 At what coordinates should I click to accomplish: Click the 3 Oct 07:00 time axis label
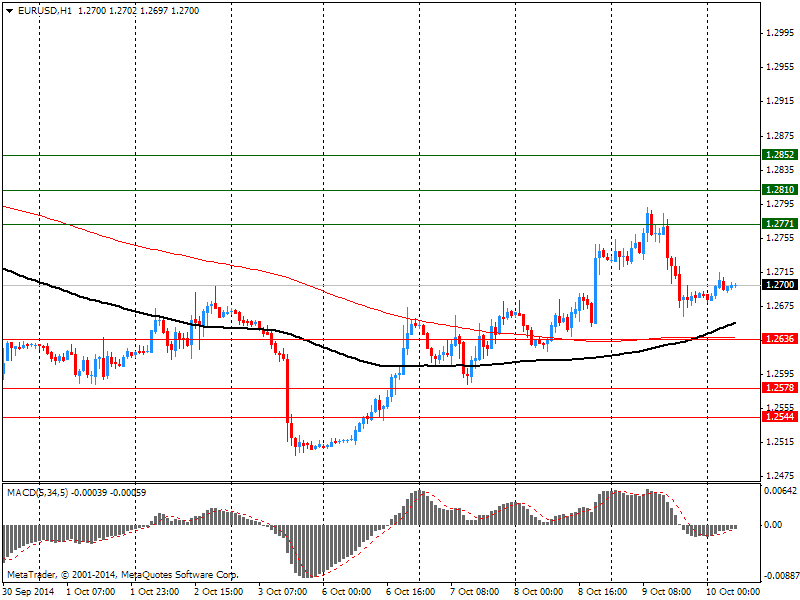283,592
